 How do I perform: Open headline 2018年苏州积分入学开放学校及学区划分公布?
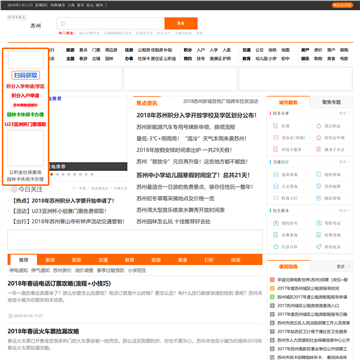pyautogui.click(x=197, y=115)
